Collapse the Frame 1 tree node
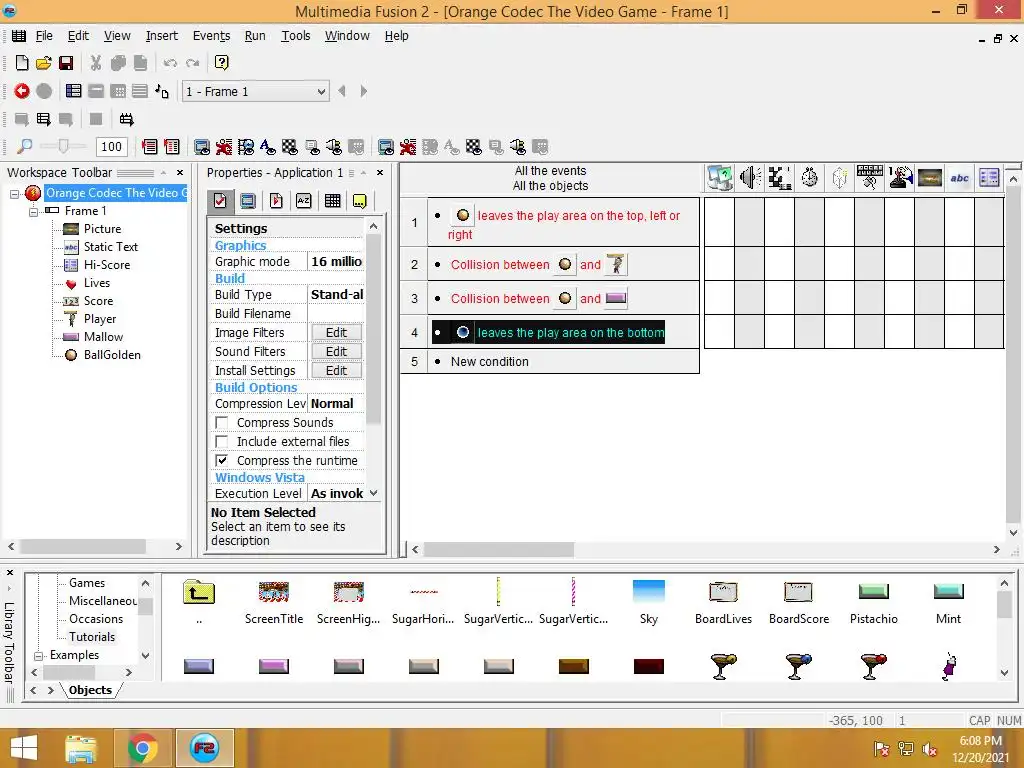 [33, 212]
